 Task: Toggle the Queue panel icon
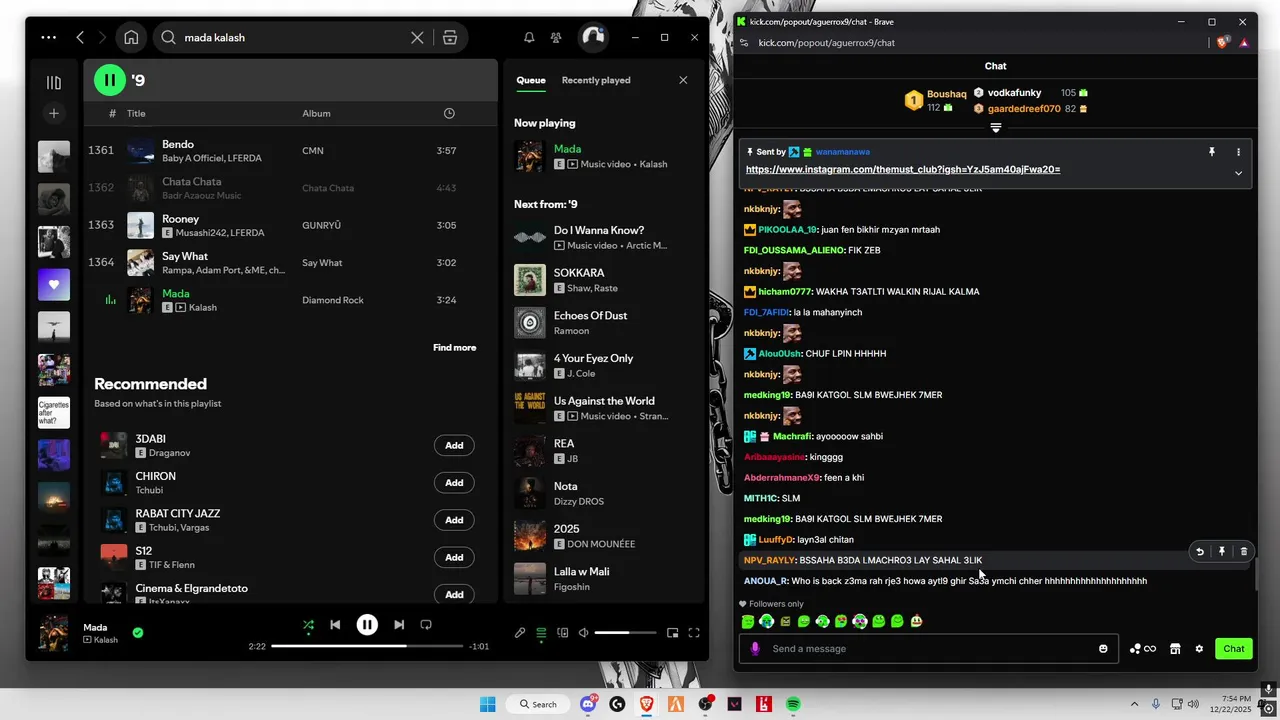pyautogui.click(x=541, y=633)
